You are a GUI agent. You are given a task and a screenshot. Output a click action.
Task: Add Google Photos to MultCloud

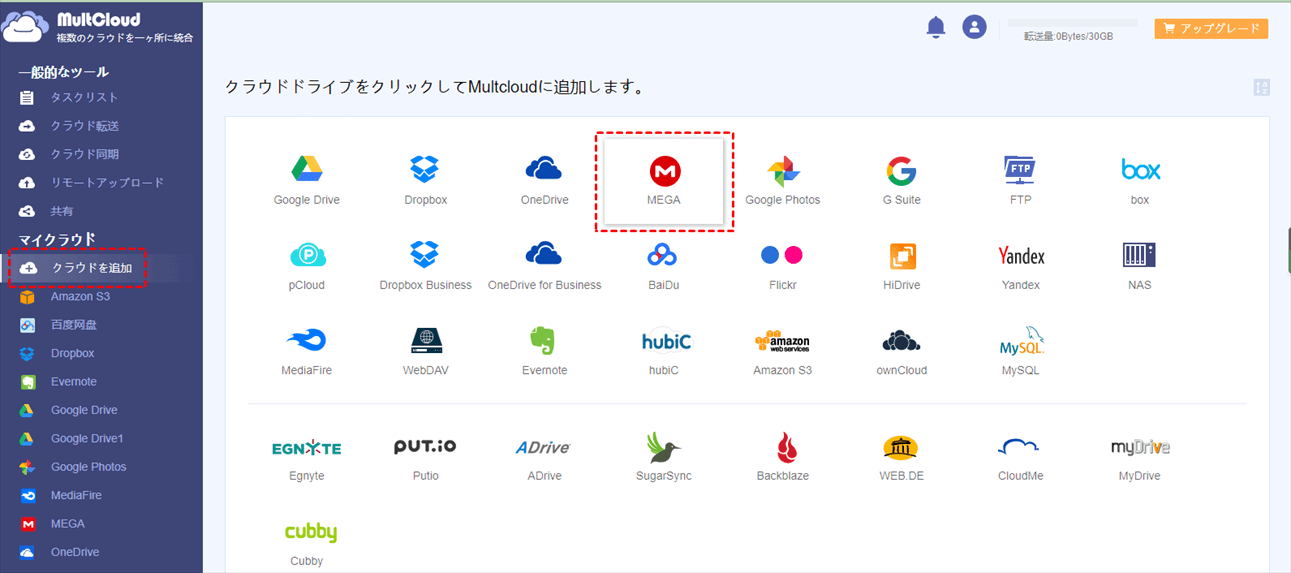pos(782,181)
